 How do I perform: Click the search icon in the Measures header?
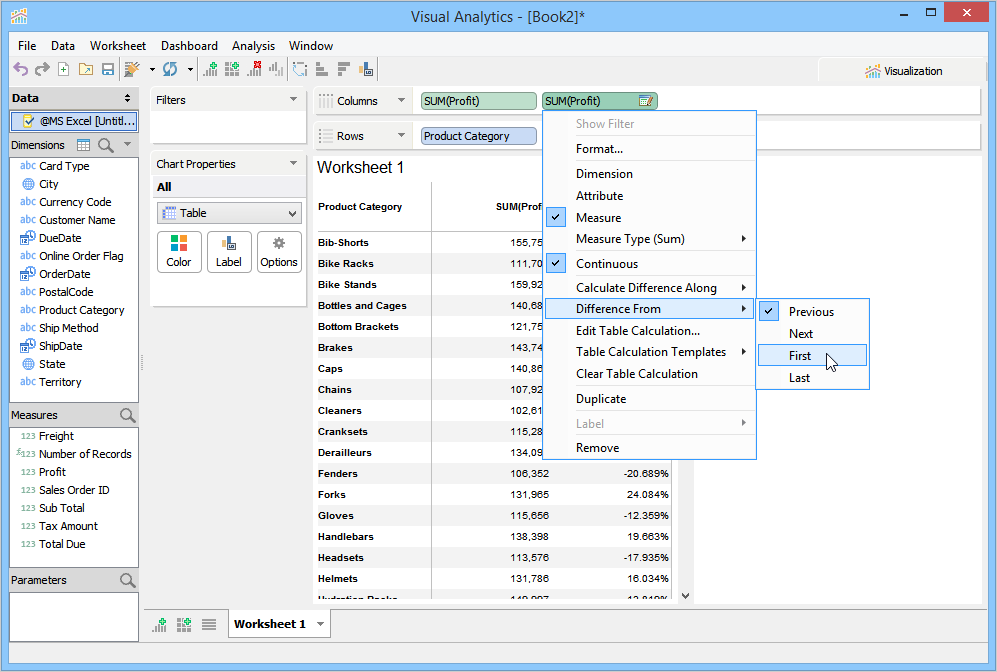pyautogui.click(x=127, y=415)
